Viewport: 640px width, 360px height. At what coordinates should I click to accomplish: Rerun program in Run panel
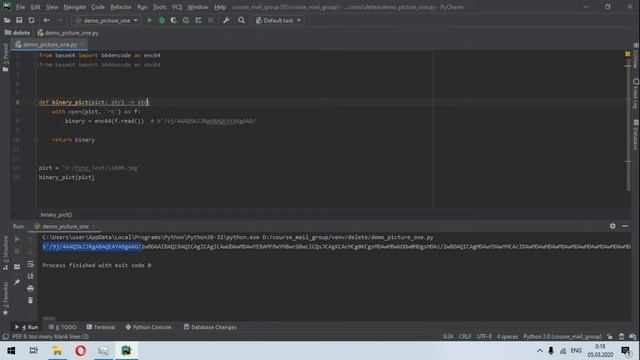pyautogui.click(x=17, y=239)
